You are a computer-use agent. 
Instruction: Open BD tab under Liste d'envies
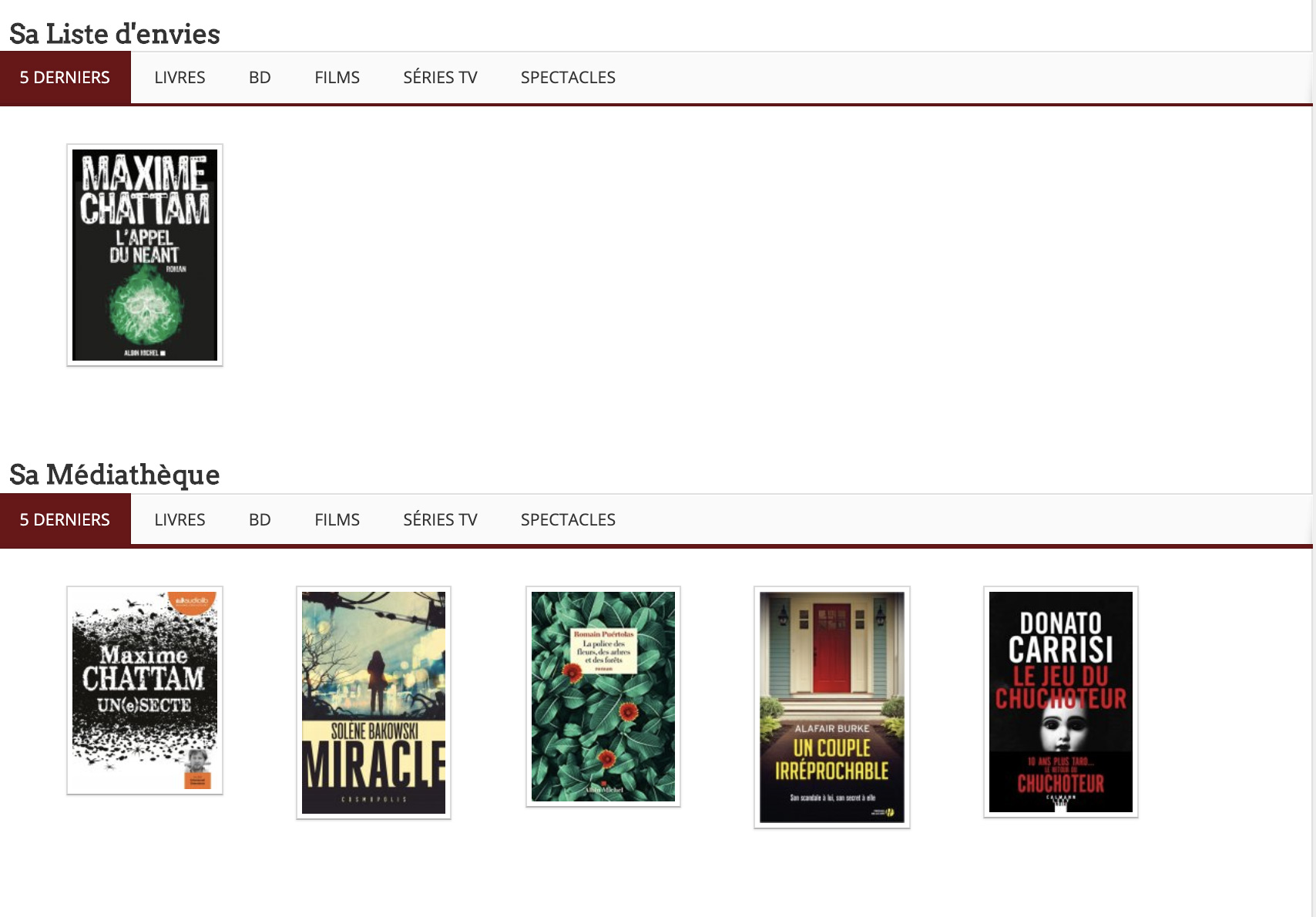point(260,78)
